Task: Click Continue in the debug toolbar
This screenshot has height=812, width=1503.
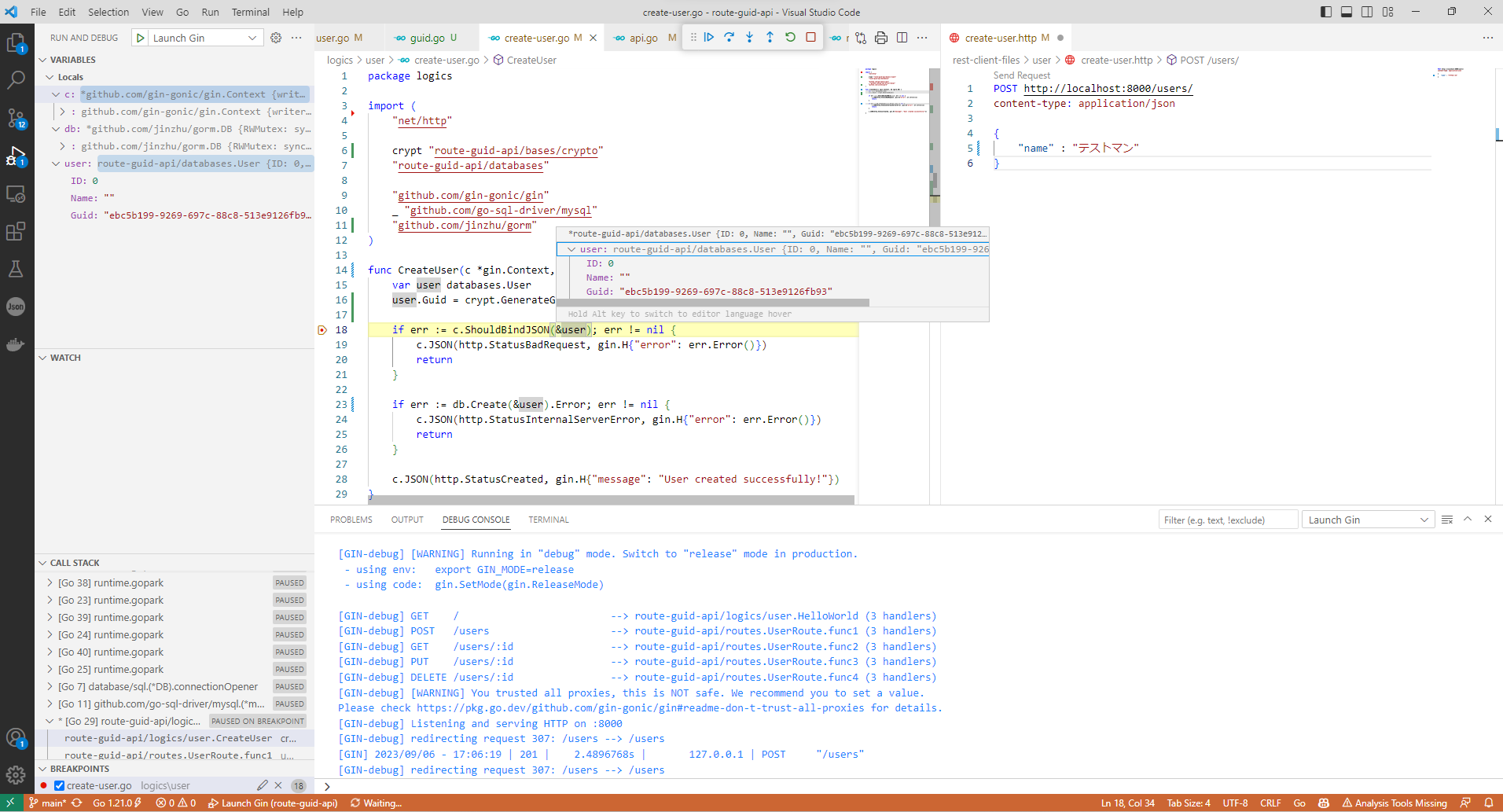Action: (x=709, y=37)
